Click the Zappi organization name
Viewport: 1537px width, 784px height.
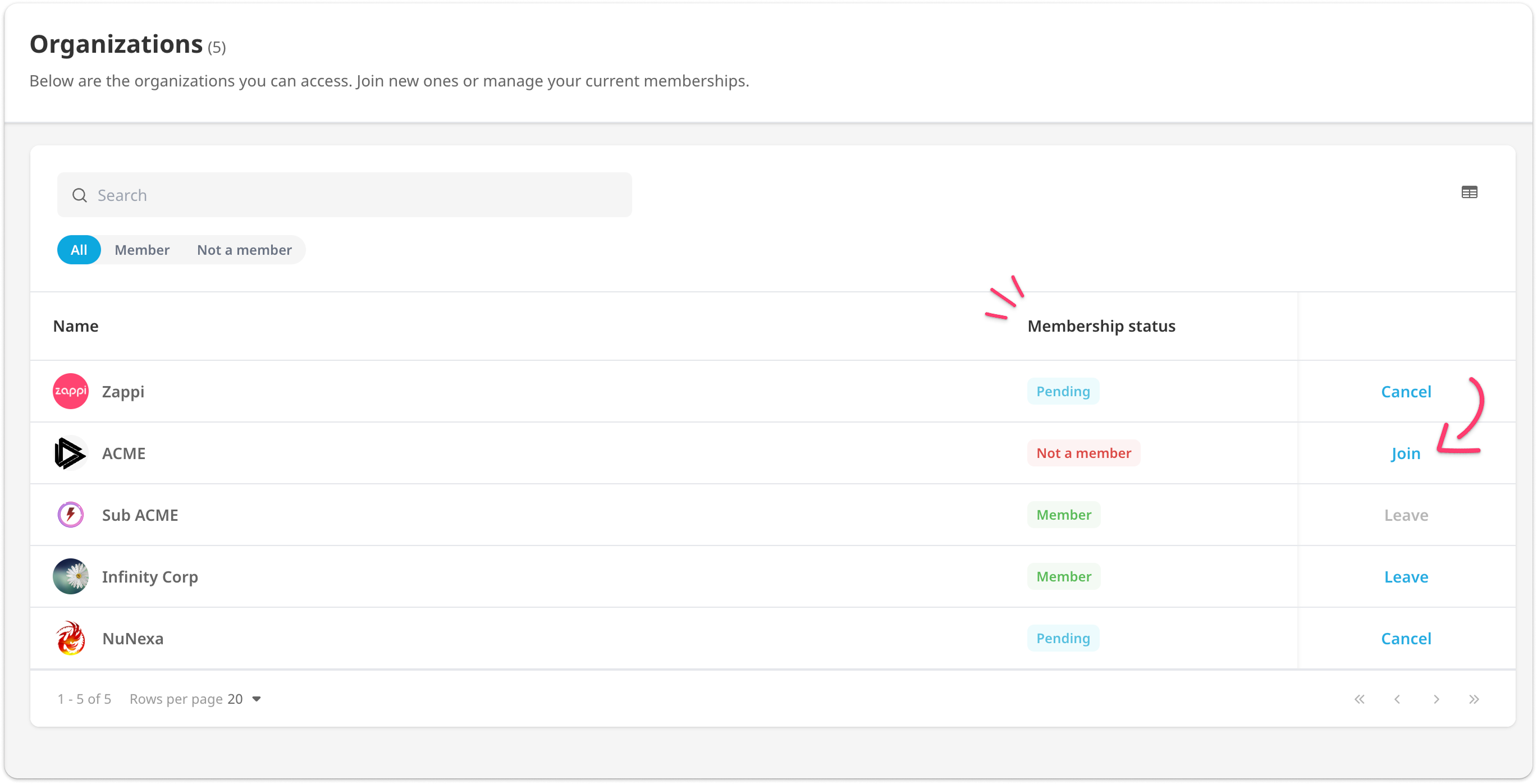click(x=123, y=392)
